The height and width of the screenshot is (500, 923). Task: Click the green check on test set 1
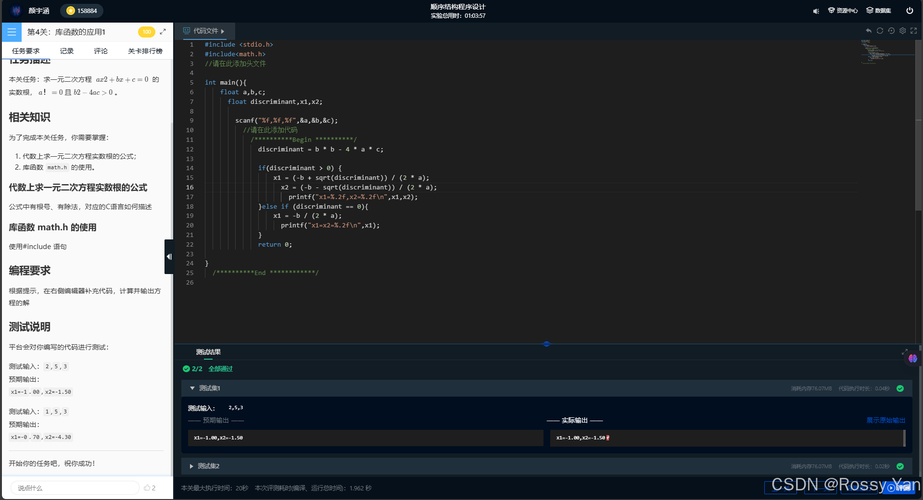pos(900,388)
